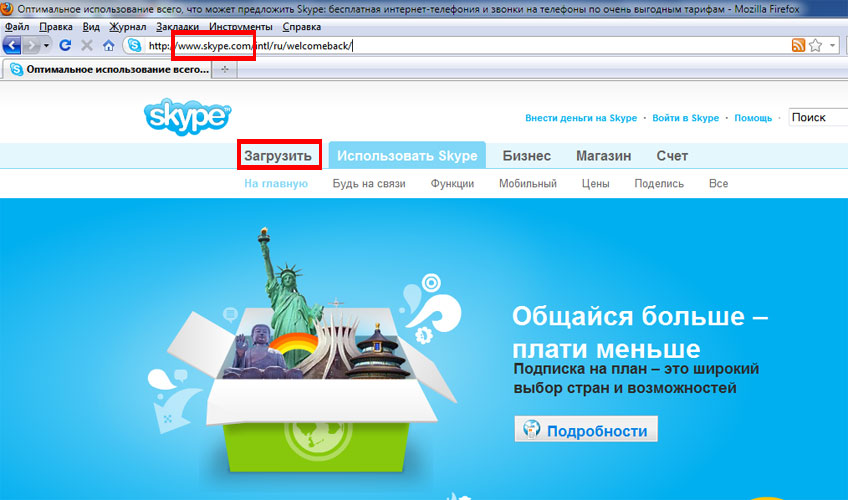Click the Skype favicon on the tab
The image size is (848, 500).
pyautogui.click(x=16, y=69)
